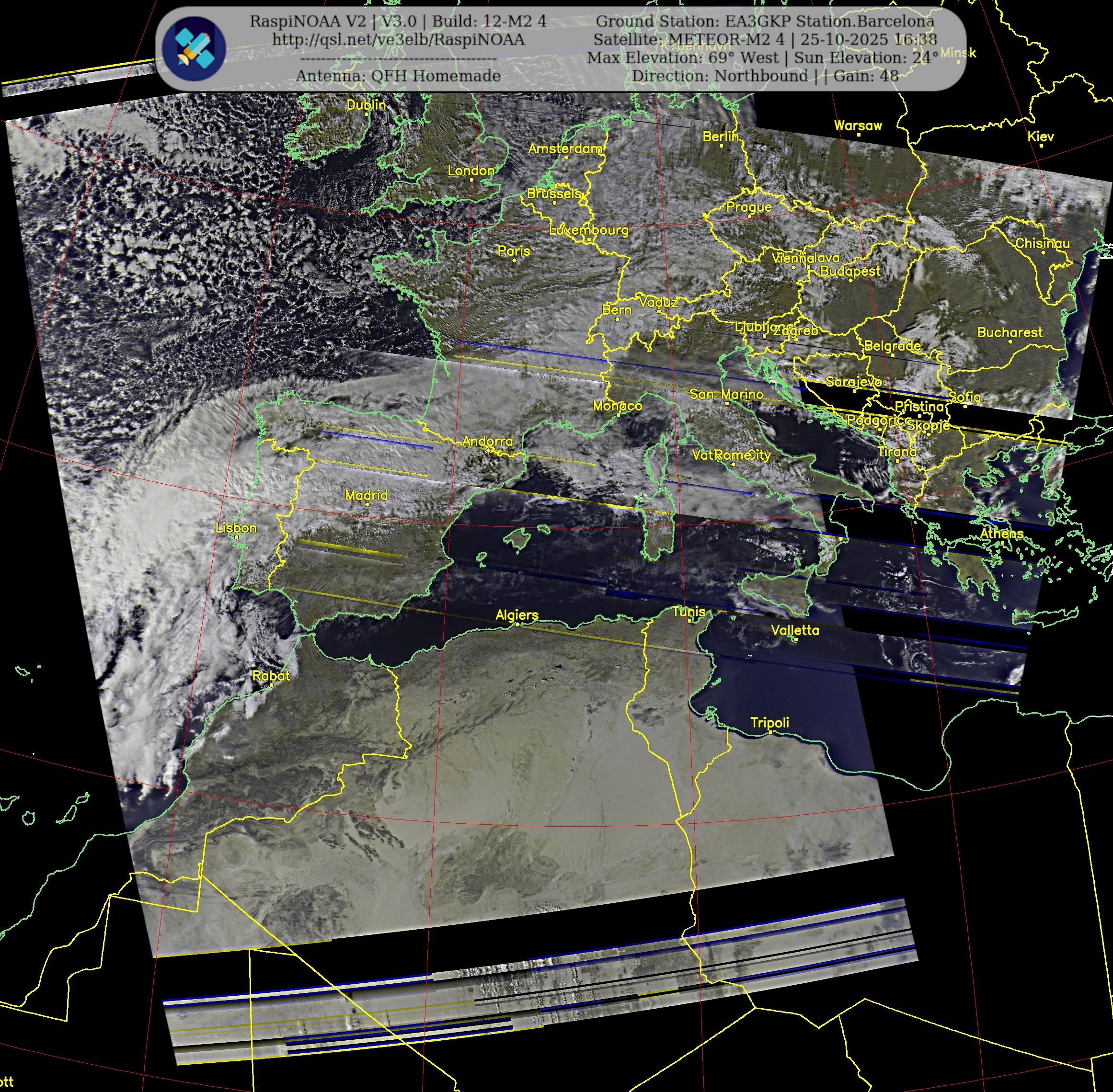
Task: Click the Algiers city label
Action: 517,615
